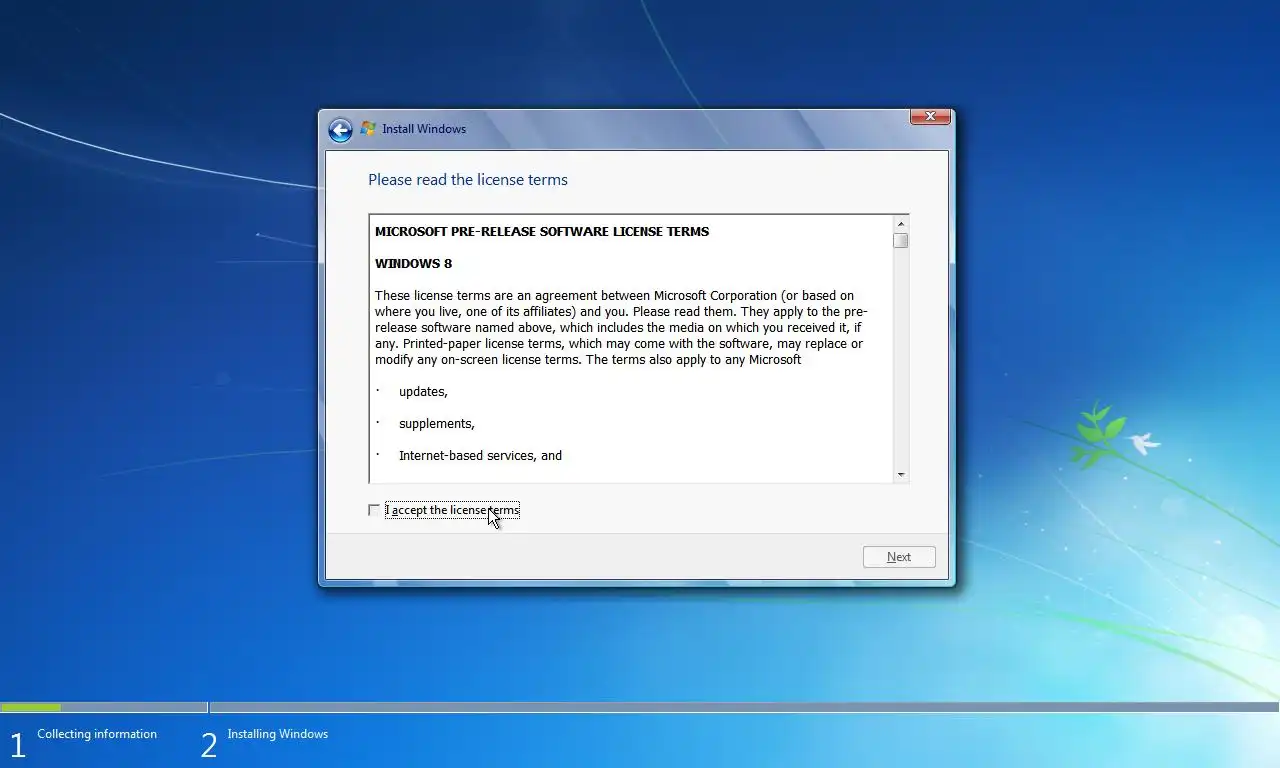Viewport: 1280px width, 768px height.
Task: Go back using the blue arrow button
Action: coord(340,129)
